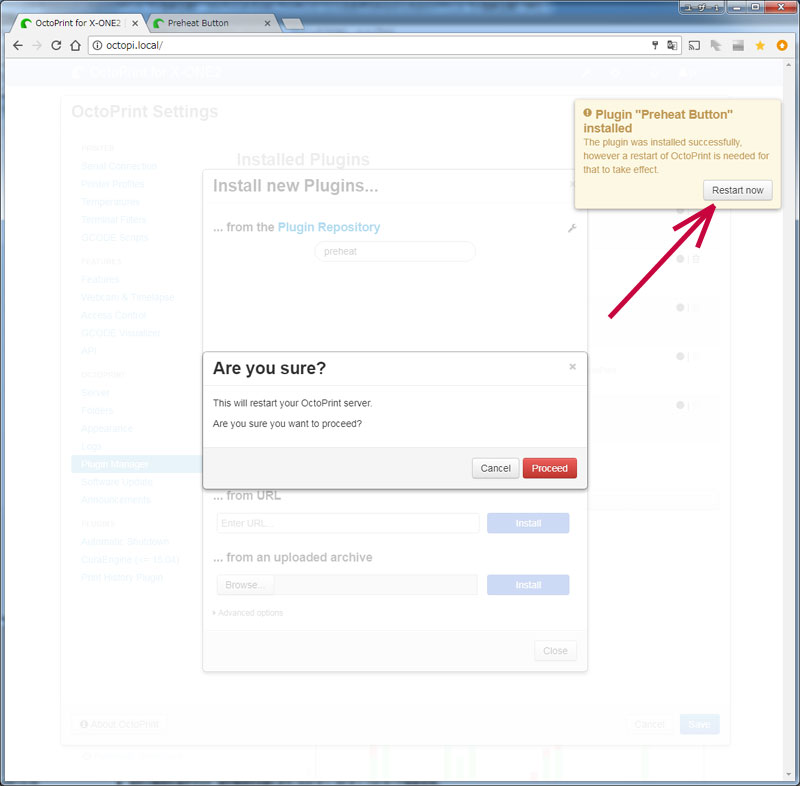Open the translate page icon
This screenshot has height=786, width=800.
672,45
